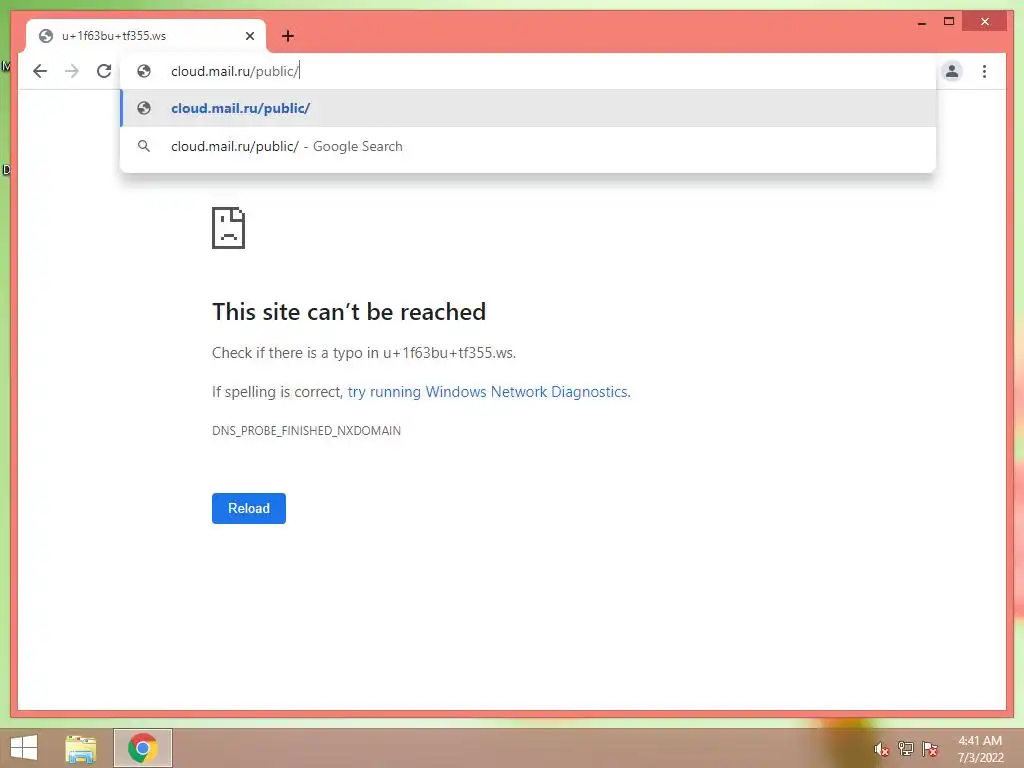Go back using the browser back arrow
The width and height of the screenshot is (1024, 768).
(40, 71)
